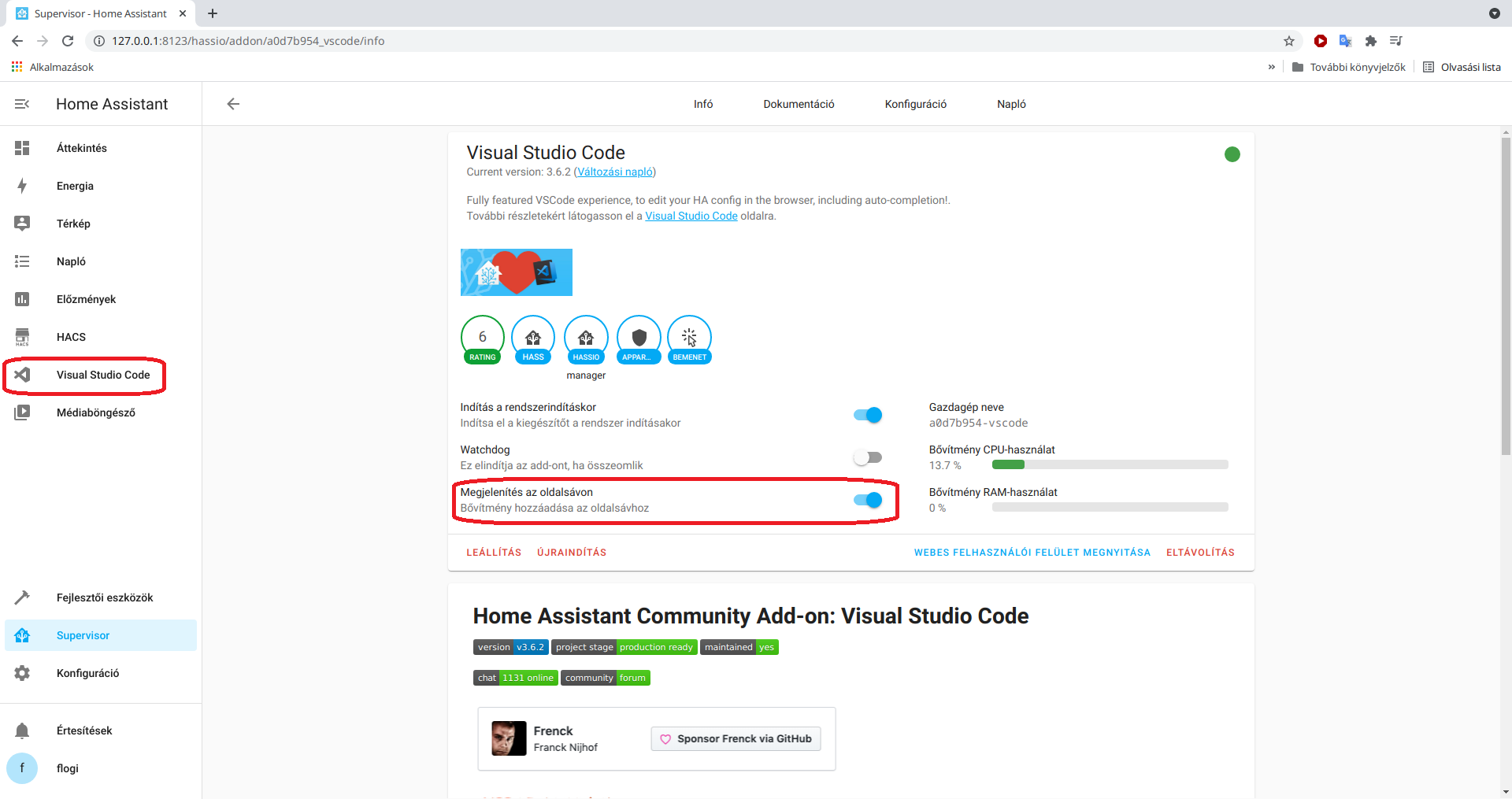Click the HASS capability badge
The image size is (1512, 799).
point(533,340)
